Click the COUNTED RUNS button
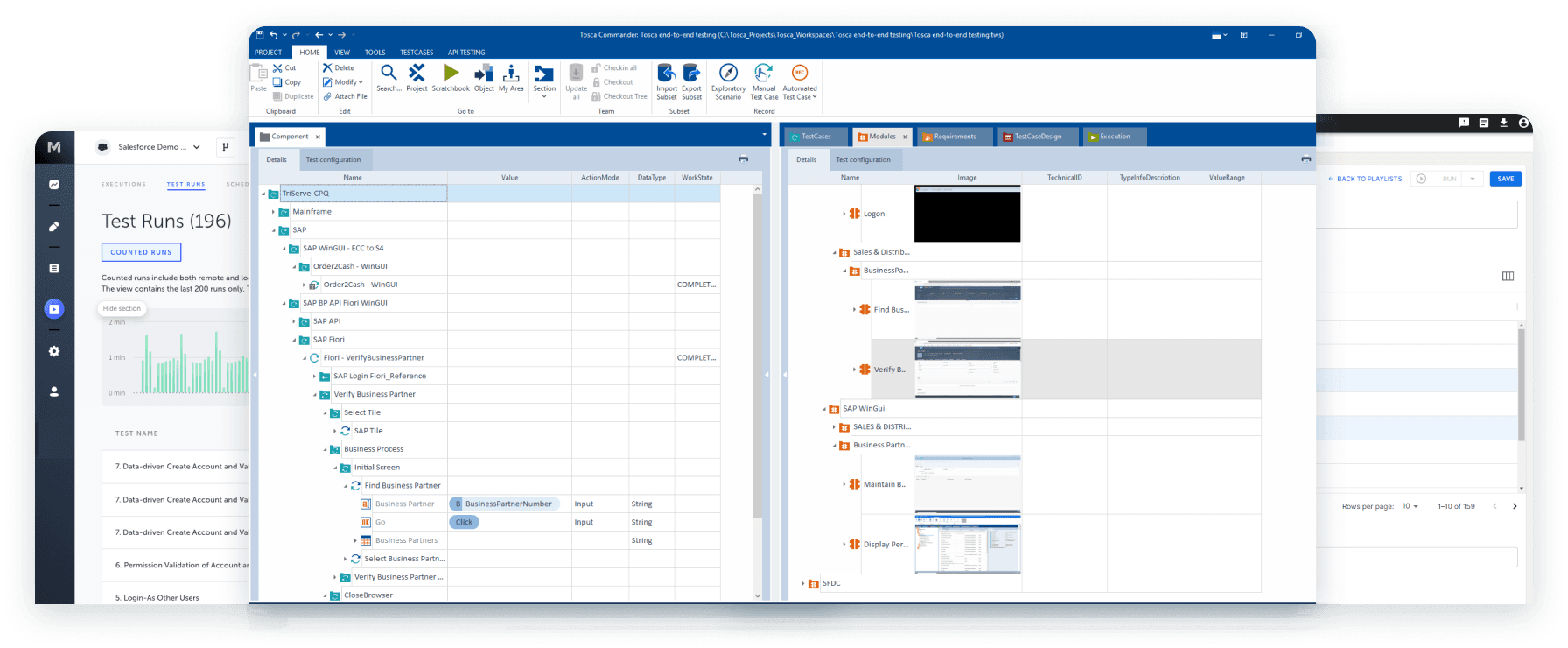Screen dimensions: 1568x648 141,252
